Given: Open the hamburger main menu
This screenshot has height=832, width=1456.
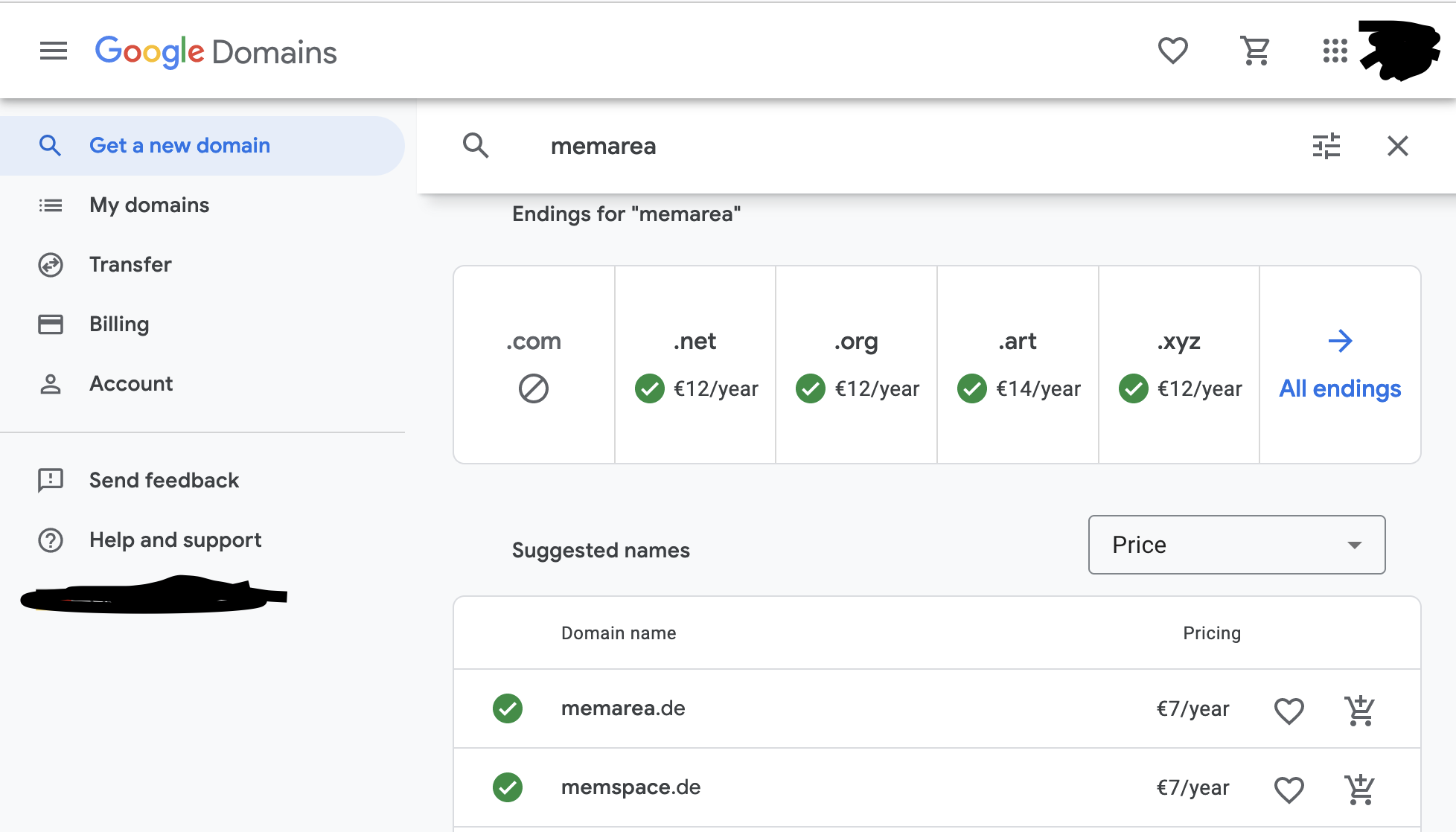Looking at the screenshot, I should coord(53,51).
